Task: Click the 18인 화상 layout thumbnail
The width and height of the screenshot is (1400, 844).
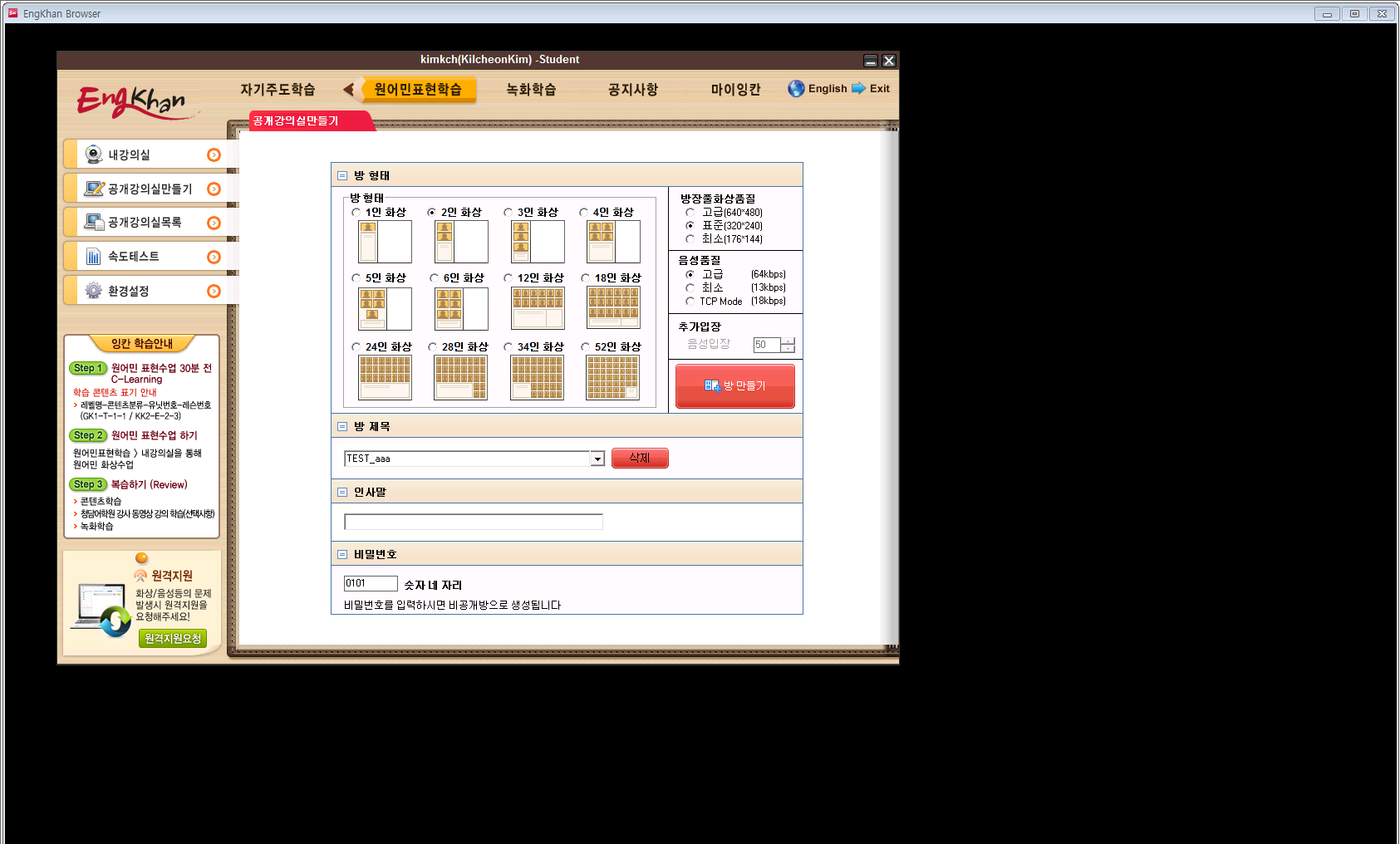Action: 613,308
